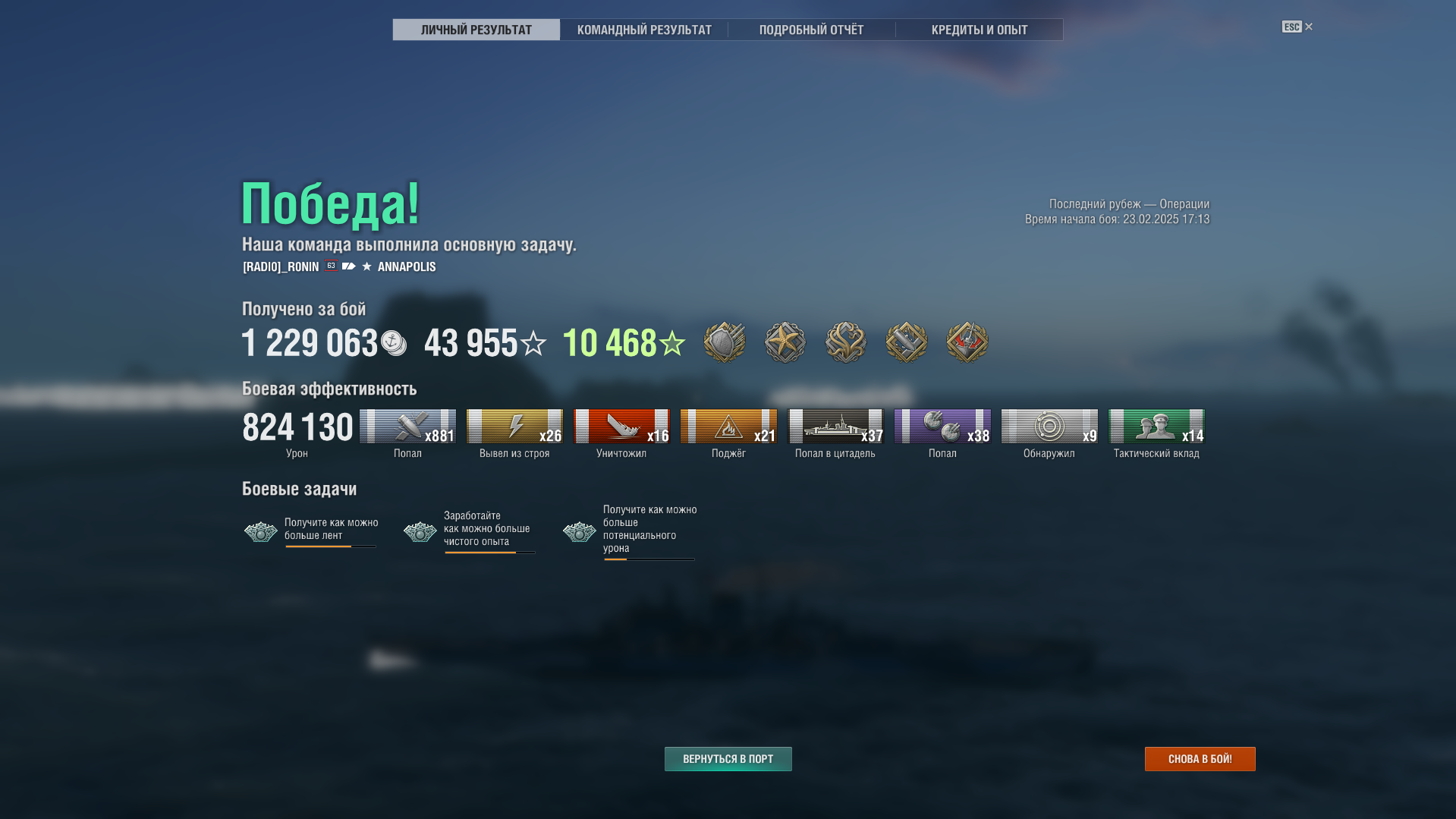
Task: Click the red Уничтожил x16 ribbon
Action: pyautogui.click(x=621, y=426)
